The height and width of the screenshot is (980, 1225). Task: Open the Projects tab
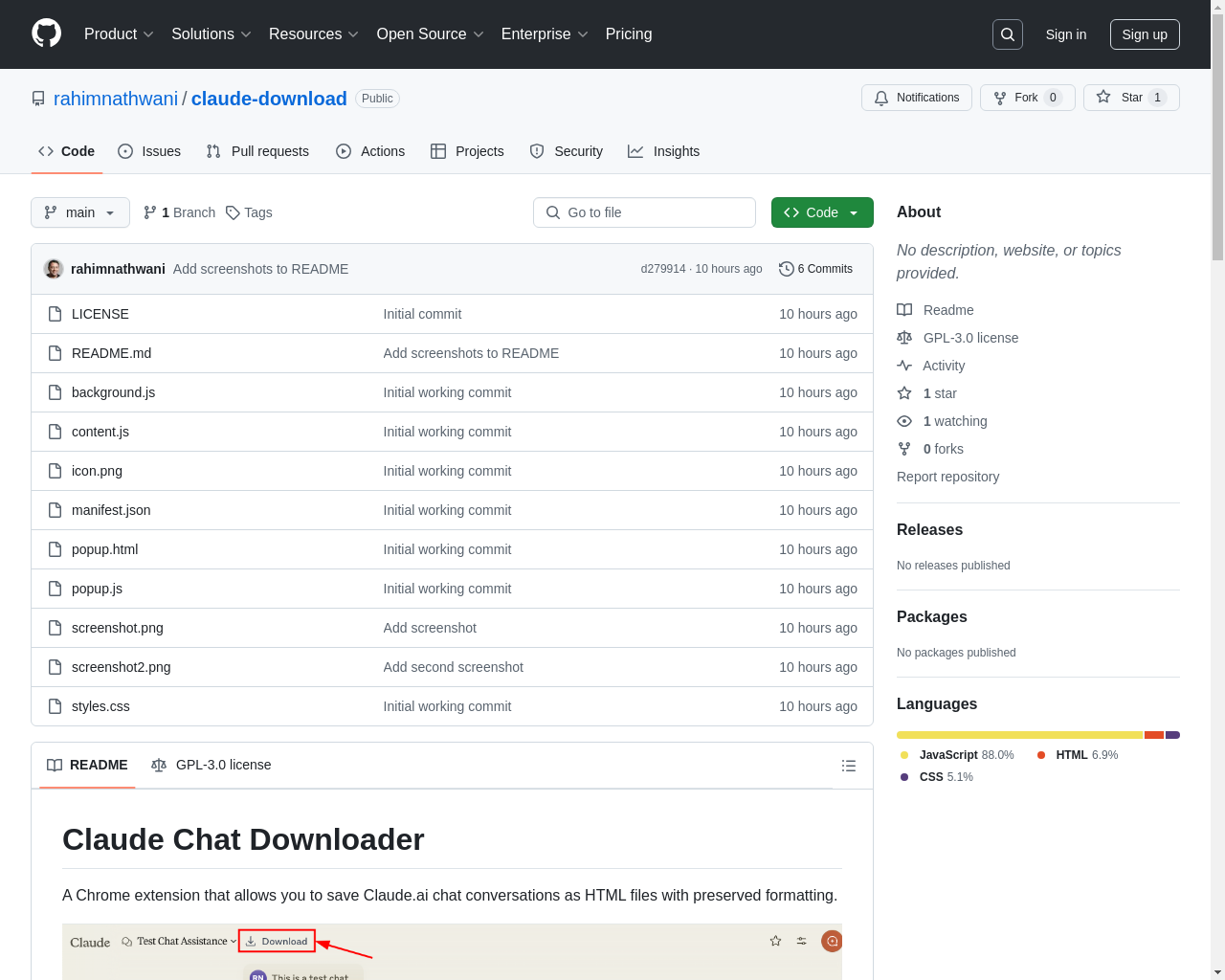click(x=467, y=151)
